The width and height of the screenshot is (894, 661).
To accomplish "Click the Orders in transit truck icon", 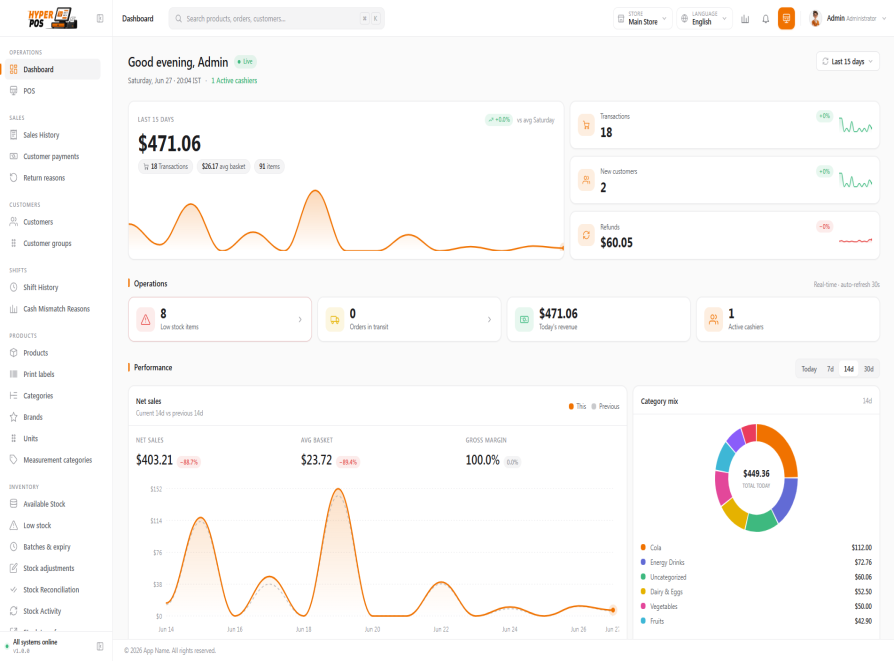I will [335, 319].
